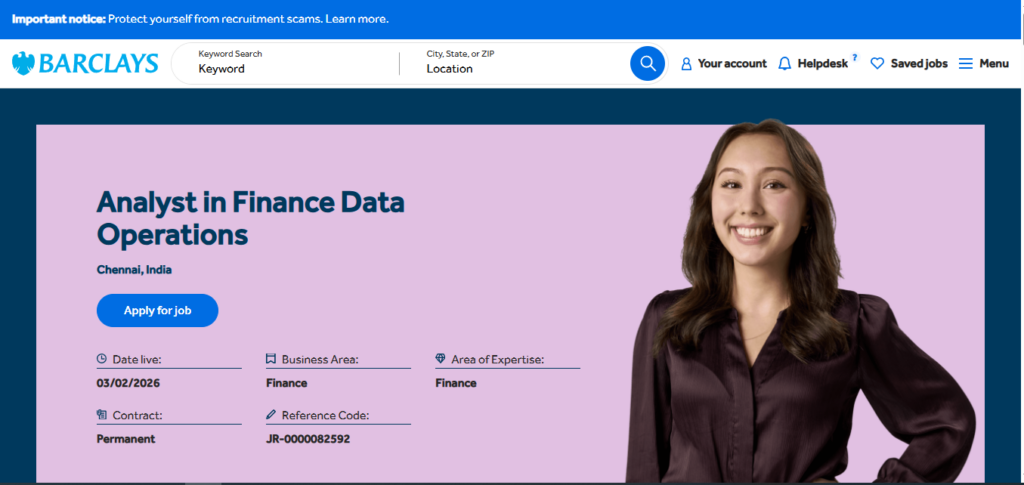Viewport: 1024px width, 485px height.
Task: Click the Apply for job button
Action: (x=157, y=310)
